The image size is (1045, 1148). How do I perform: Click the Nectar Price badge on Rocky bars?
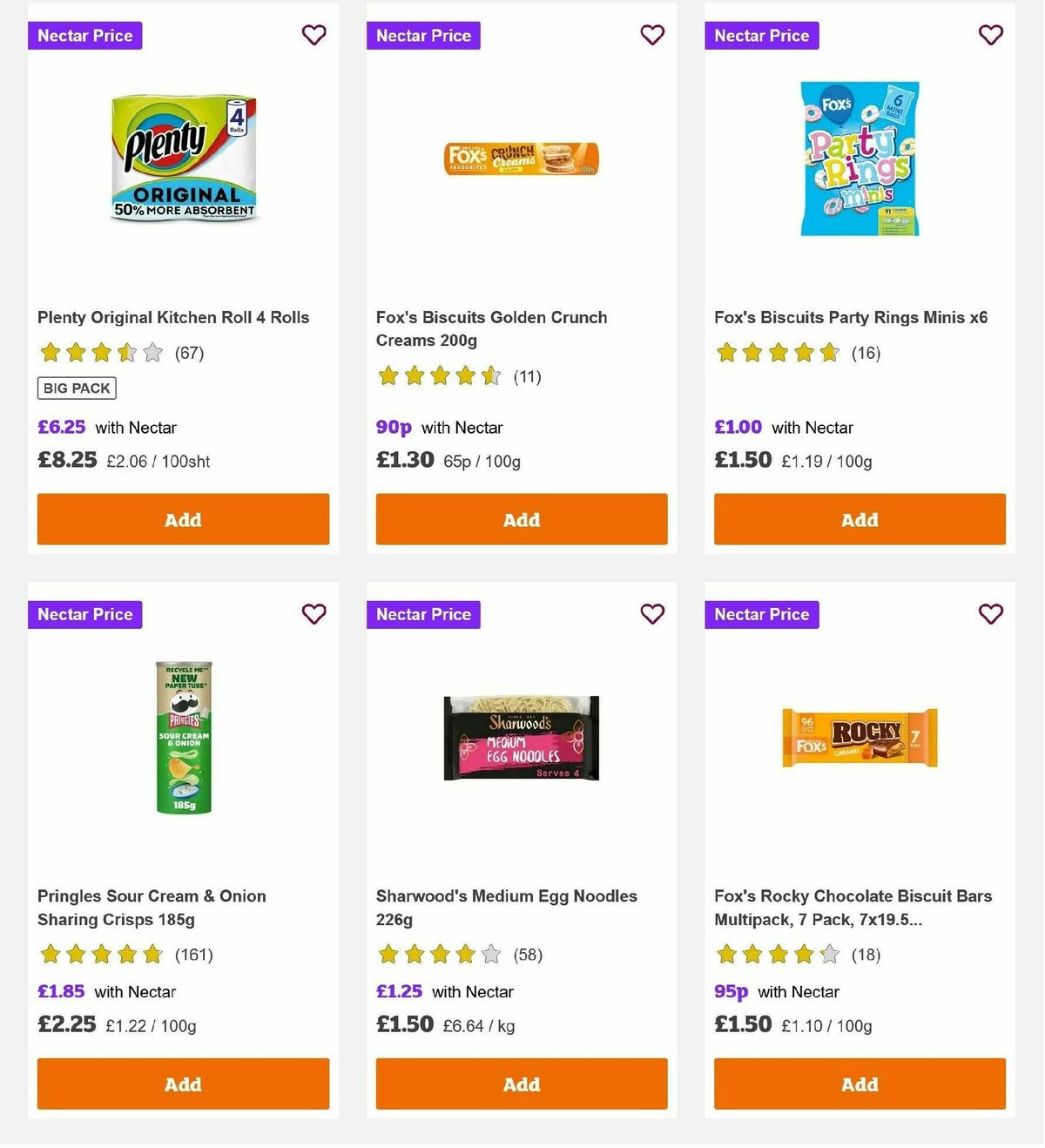761,614
